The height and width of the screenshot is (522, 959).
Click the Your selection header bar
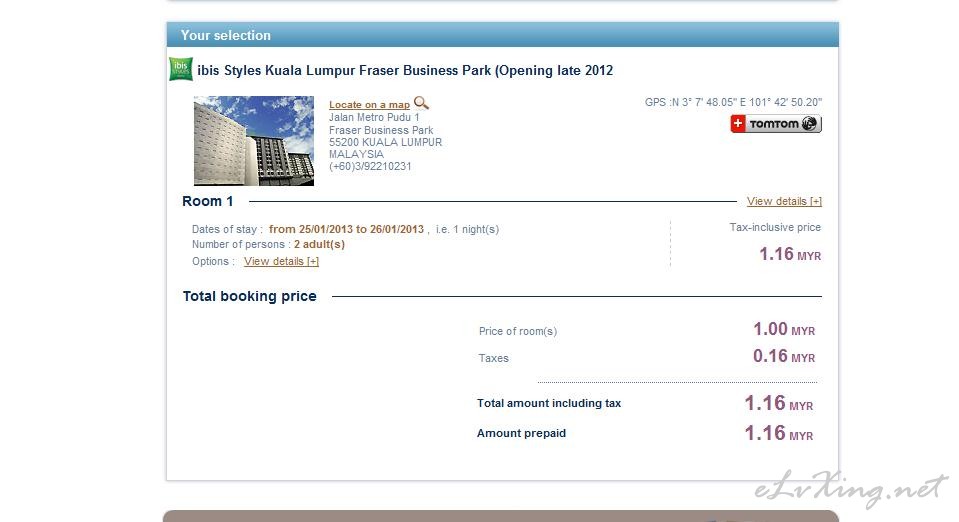click(503, 35)
